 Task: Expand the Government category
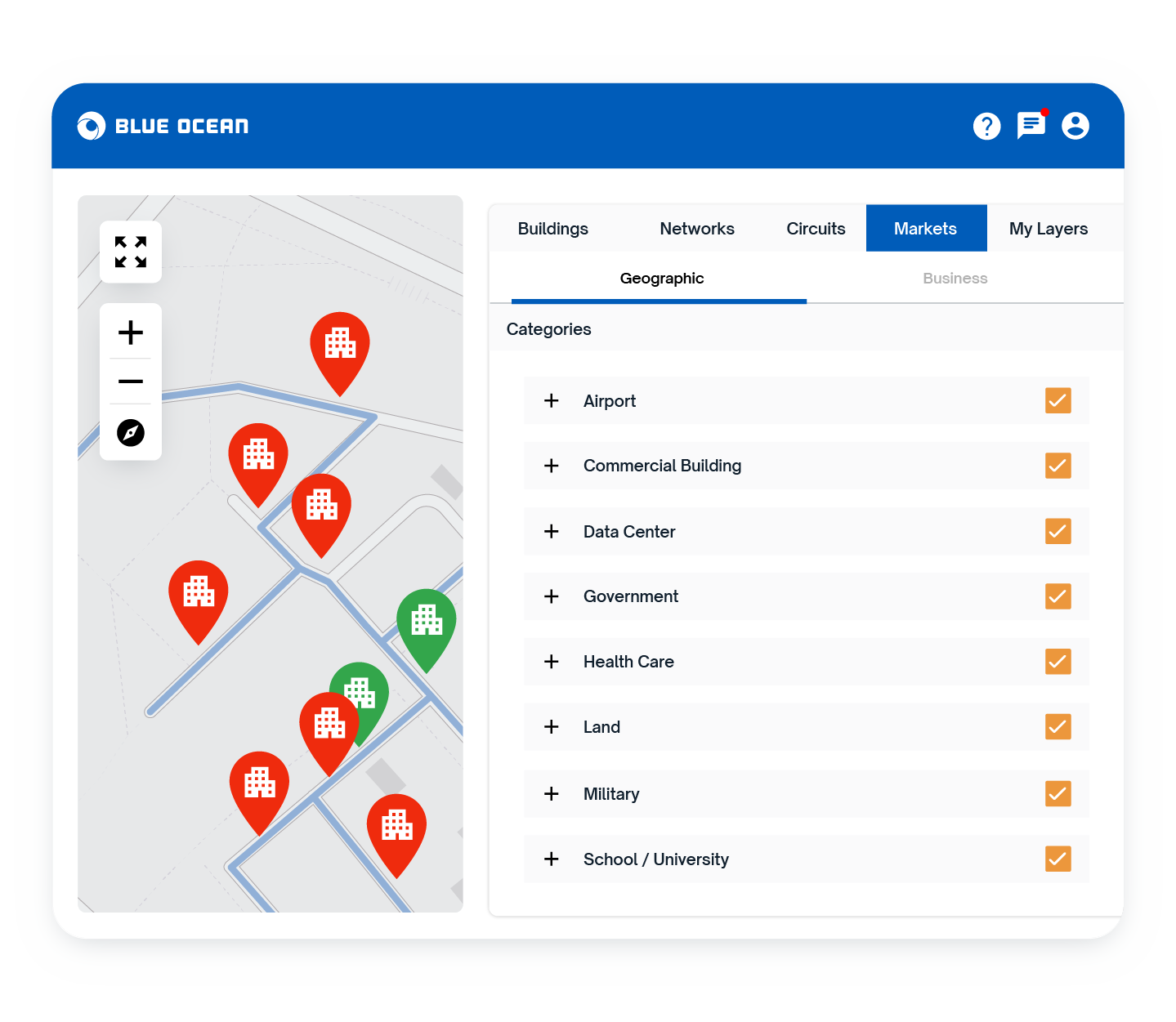tap(551, 596)
